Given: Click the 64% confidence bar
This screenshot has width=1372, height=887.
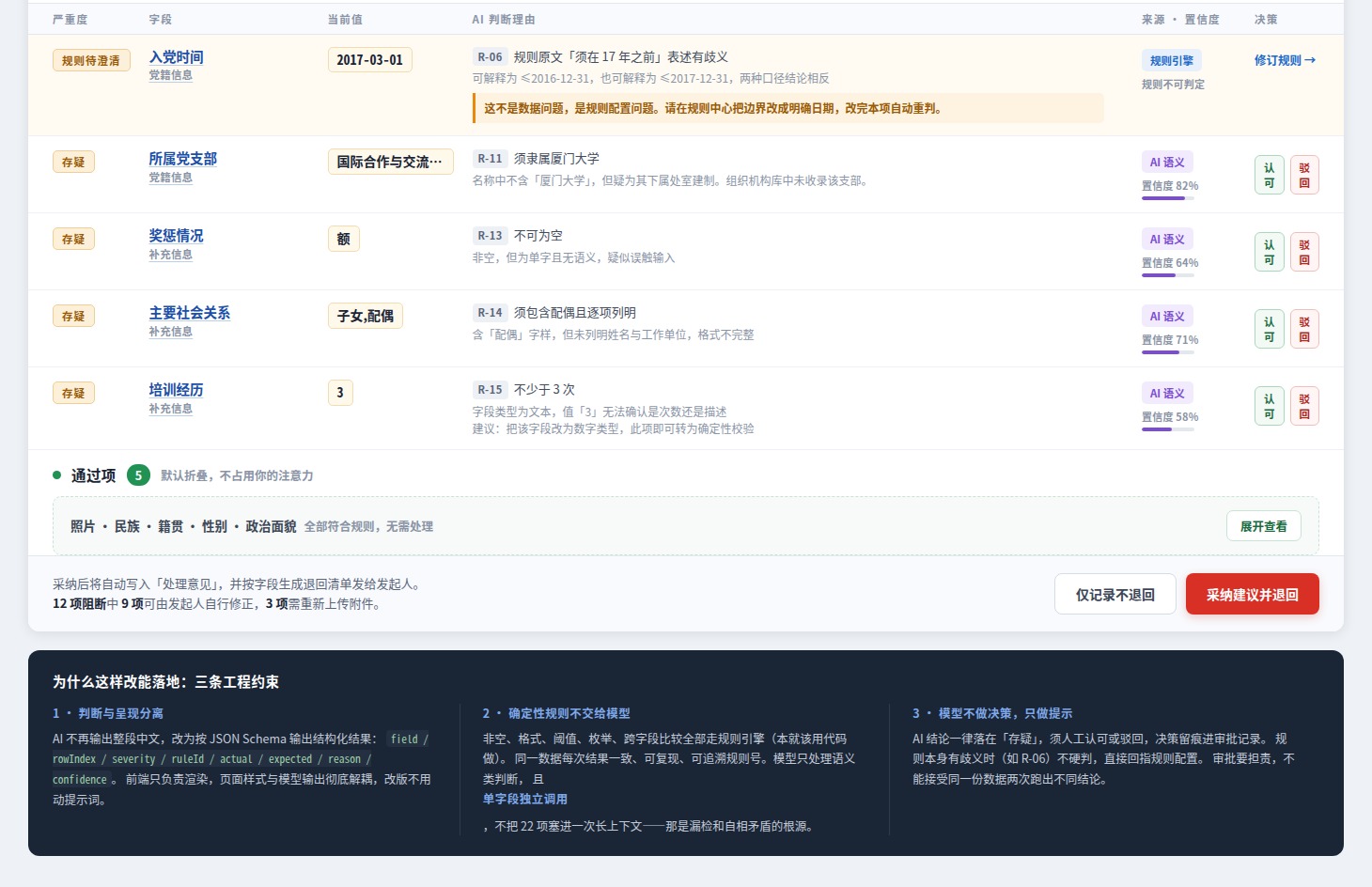Looking at the screenshot, I should click(1168, 275).
